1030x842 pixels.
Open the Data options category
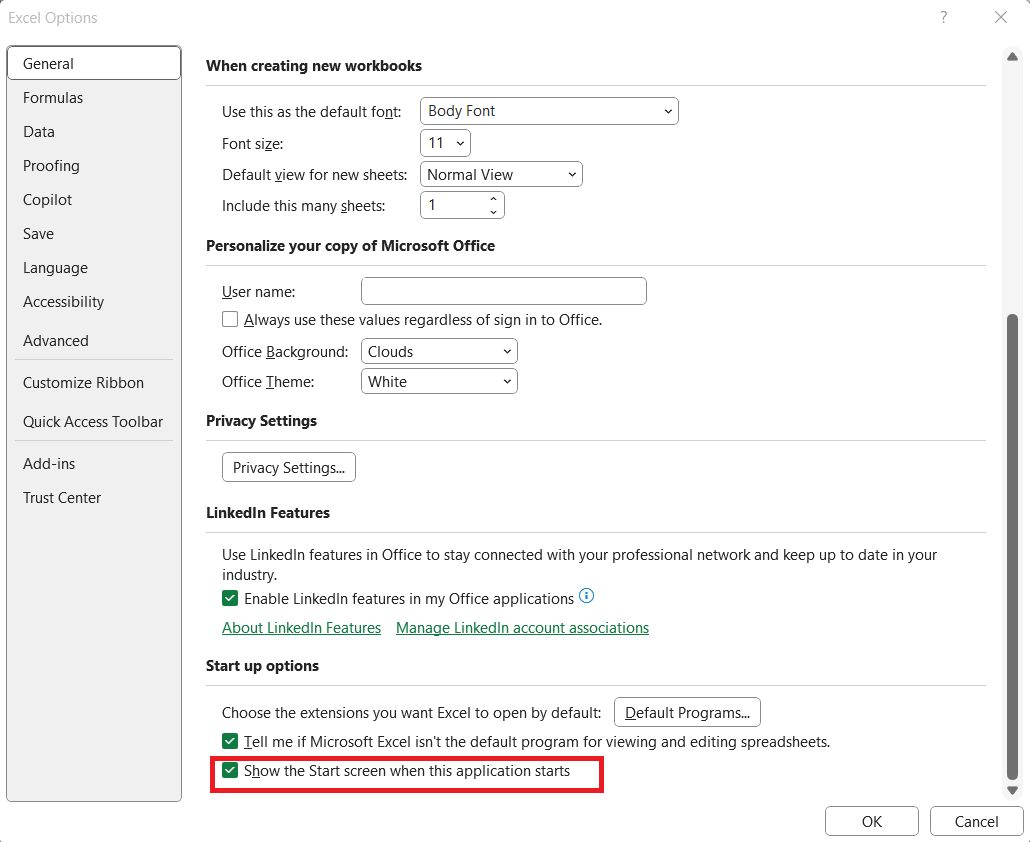94,132
